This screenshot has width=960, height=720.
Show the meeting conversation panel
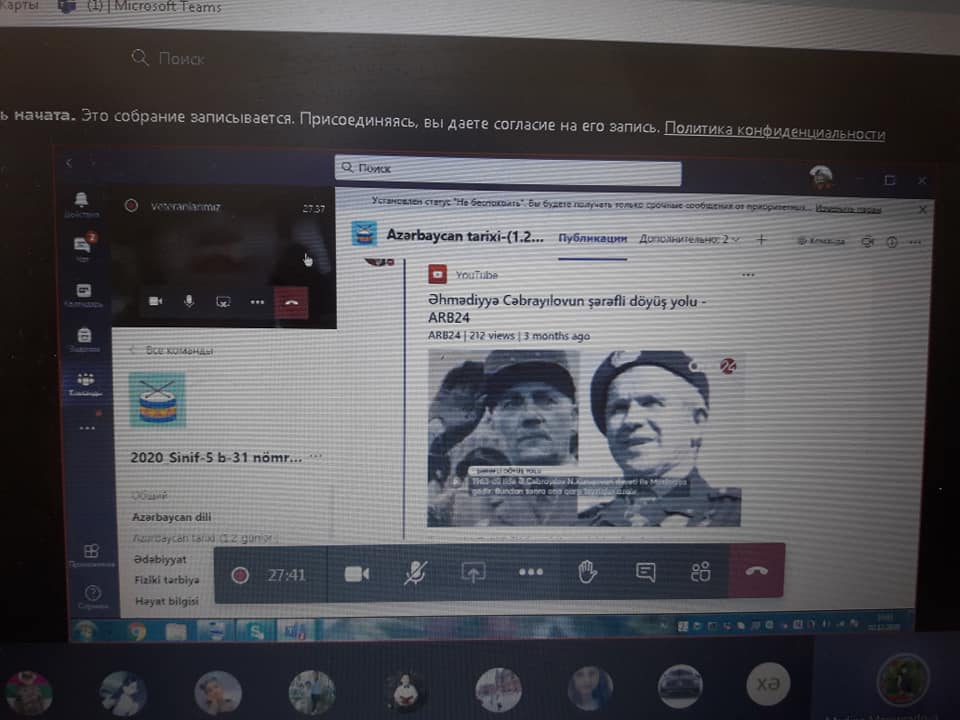click(645, 572)
